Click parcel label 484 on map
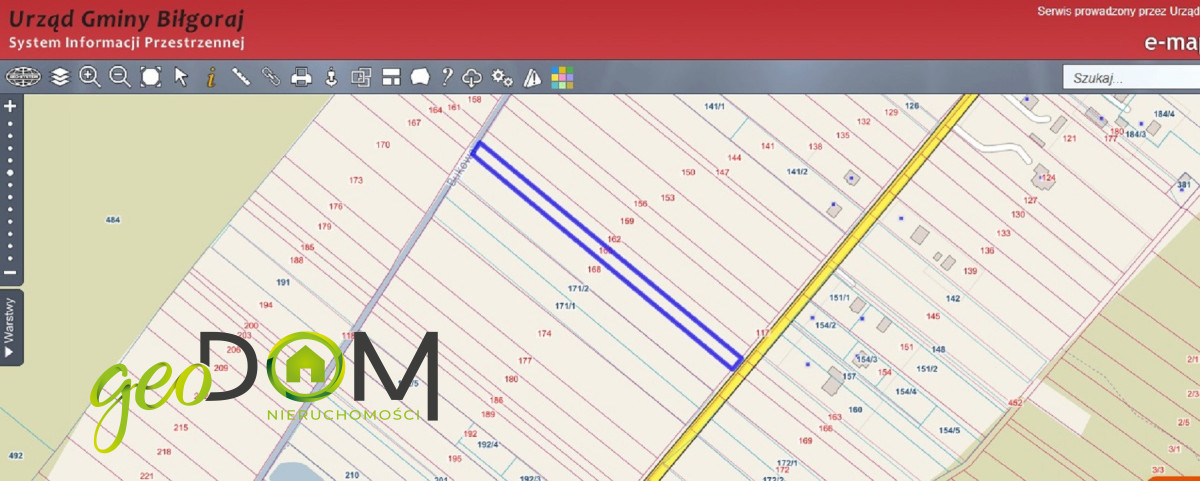1200x481 pixels. [x=112, y=220]
